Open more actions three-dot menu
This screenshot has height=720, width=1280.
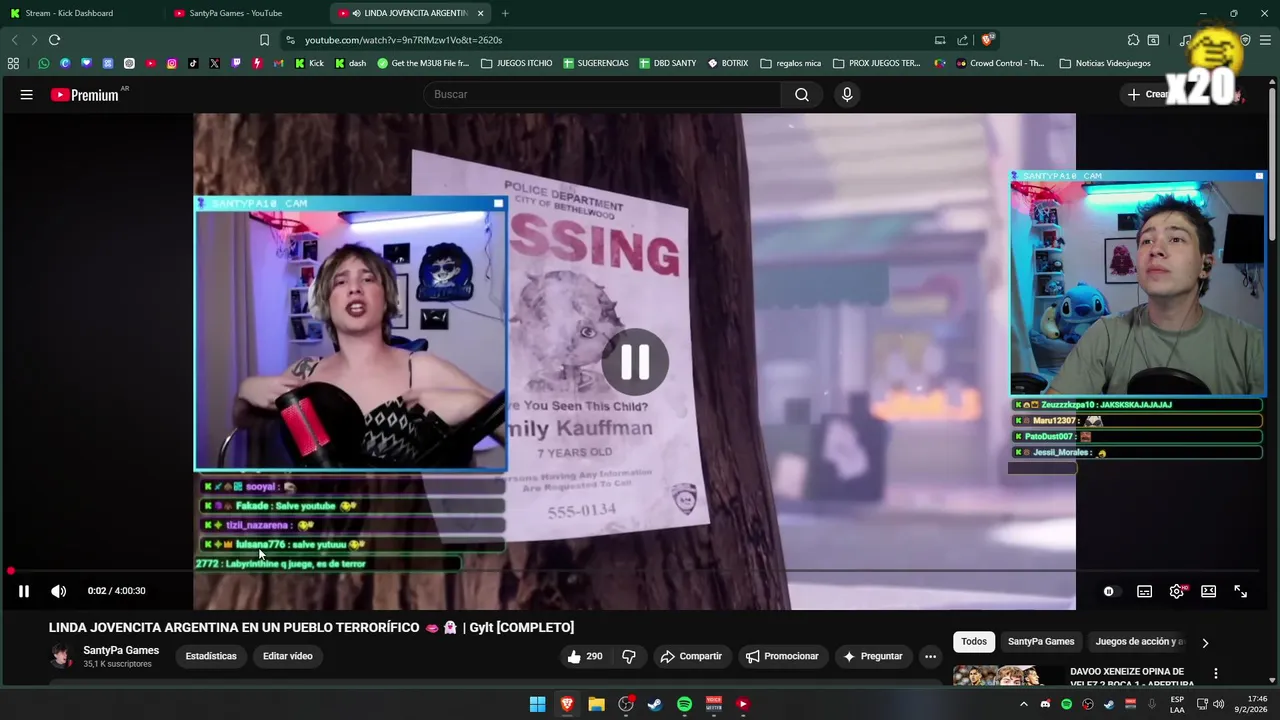930,657
